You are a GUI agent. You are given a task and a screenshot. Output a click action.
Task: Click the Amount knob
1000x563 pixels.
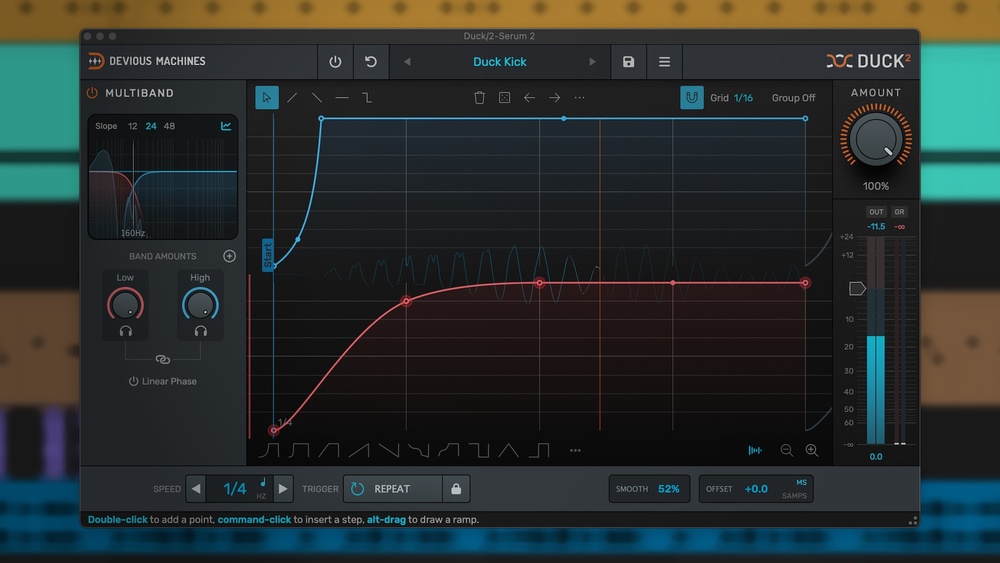[875, 139]
